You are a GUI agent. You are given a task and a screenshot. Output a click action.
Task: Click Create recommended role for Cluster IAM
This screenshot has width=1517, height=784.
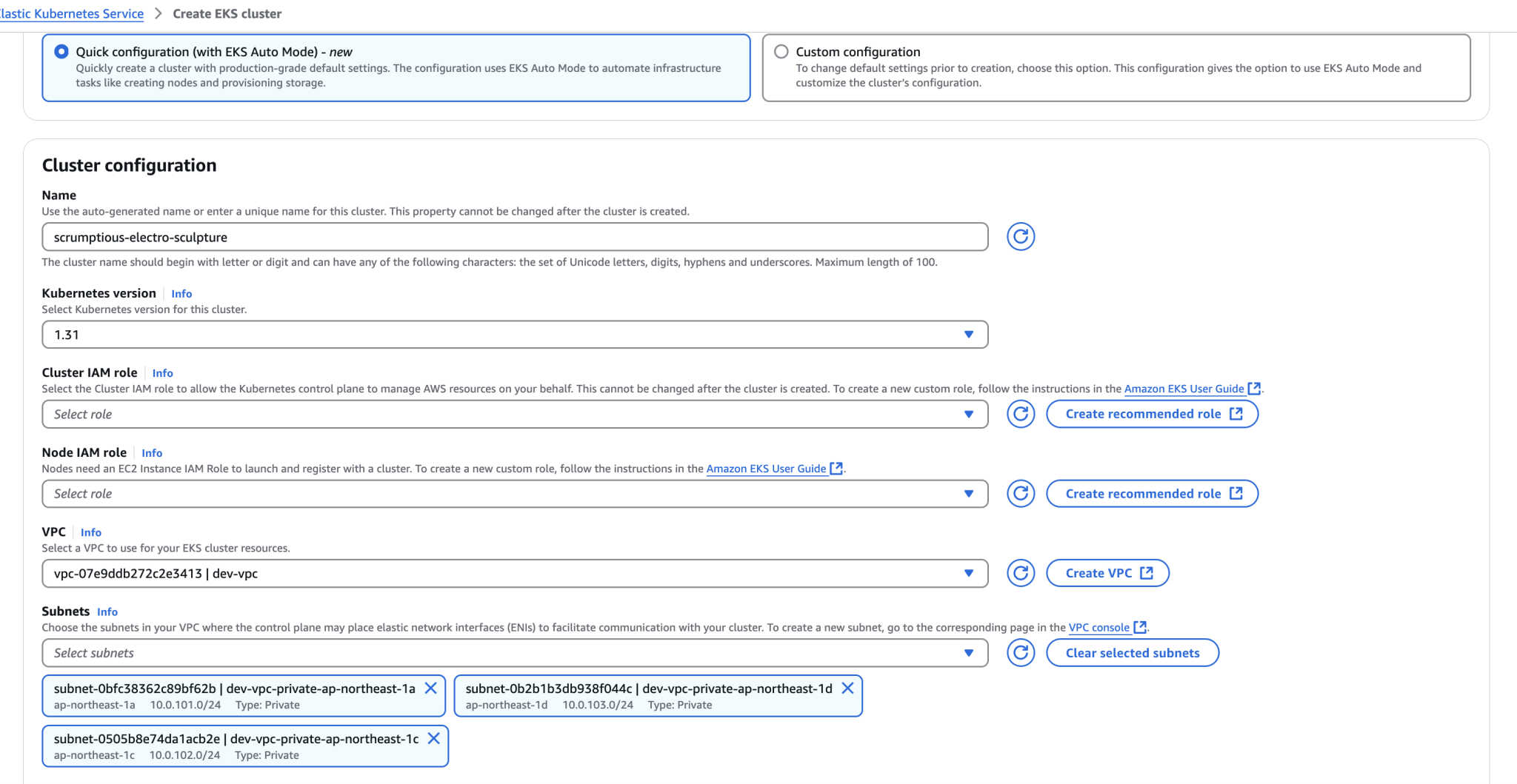(1151, 414)
